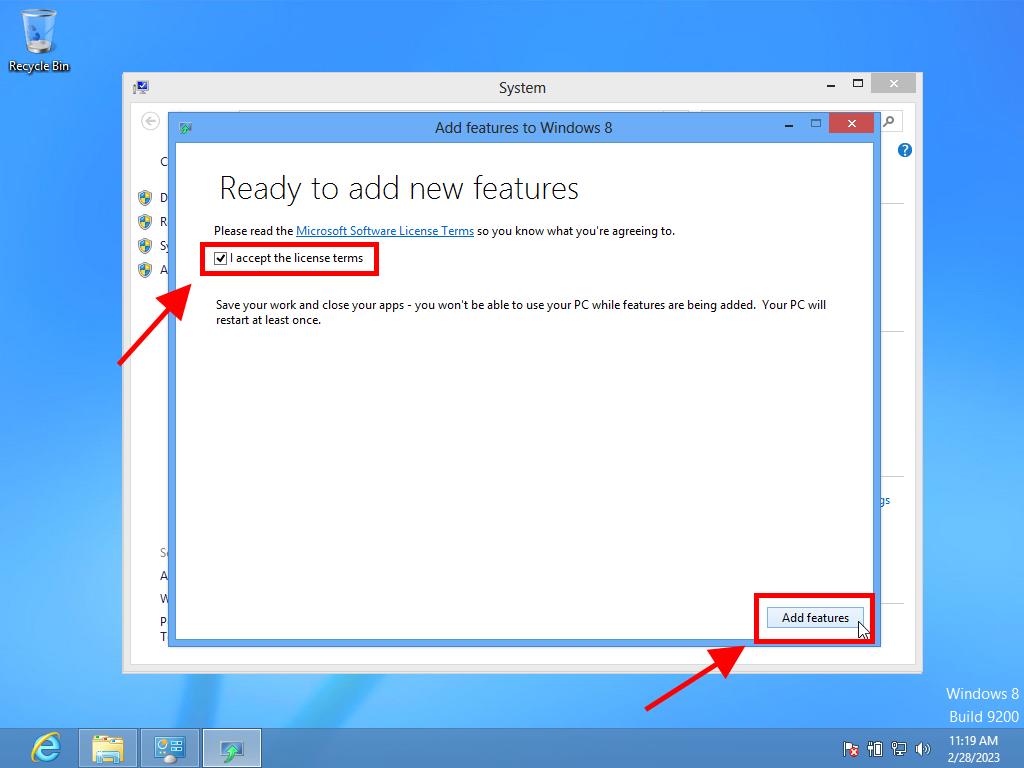Click the power/battery tray icon
Viewport: 1024px width, 768px height.
[875, 748]
